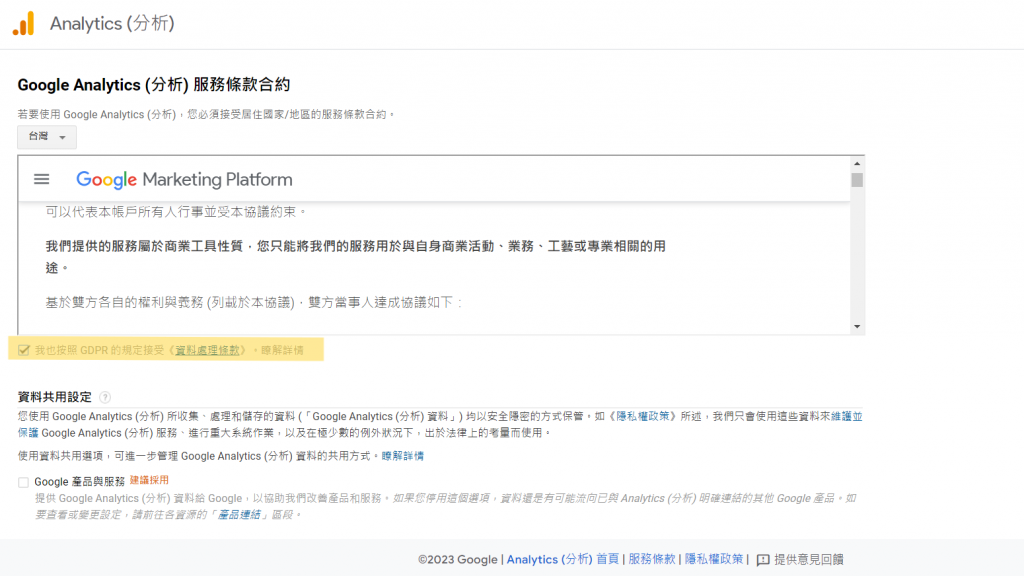Go to Analytics (分析) 首頁 footer link
This screenshot has height=576, width=1024.
pos(562,560)
